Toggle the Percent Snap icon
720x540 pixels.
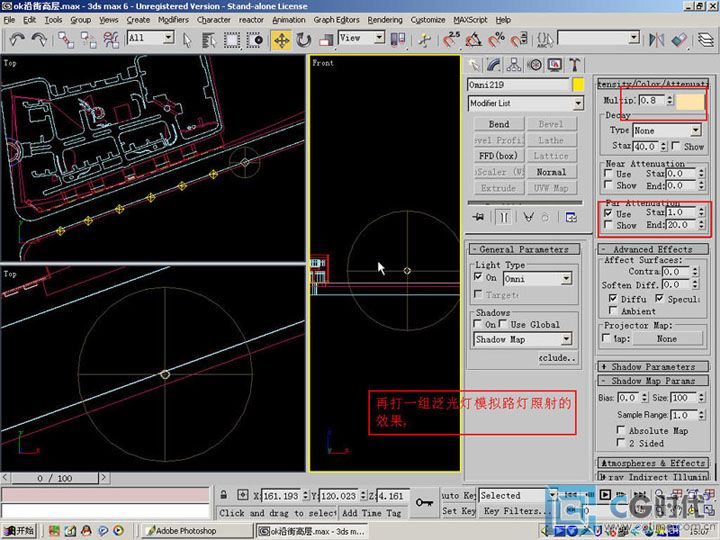pyautogui.click(x=496, y=39)
